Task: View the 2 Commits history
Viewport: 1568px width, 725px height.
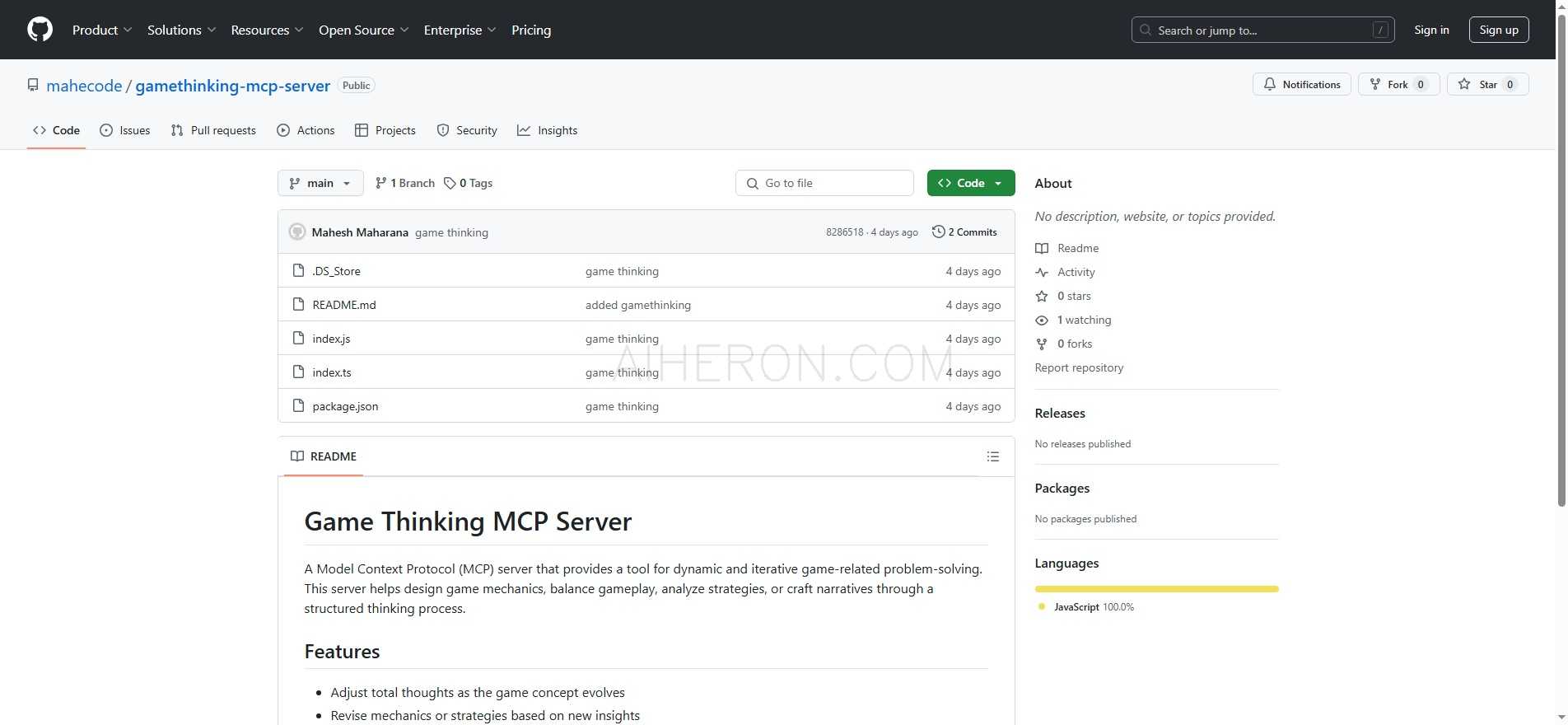Action: pos(964,232)
